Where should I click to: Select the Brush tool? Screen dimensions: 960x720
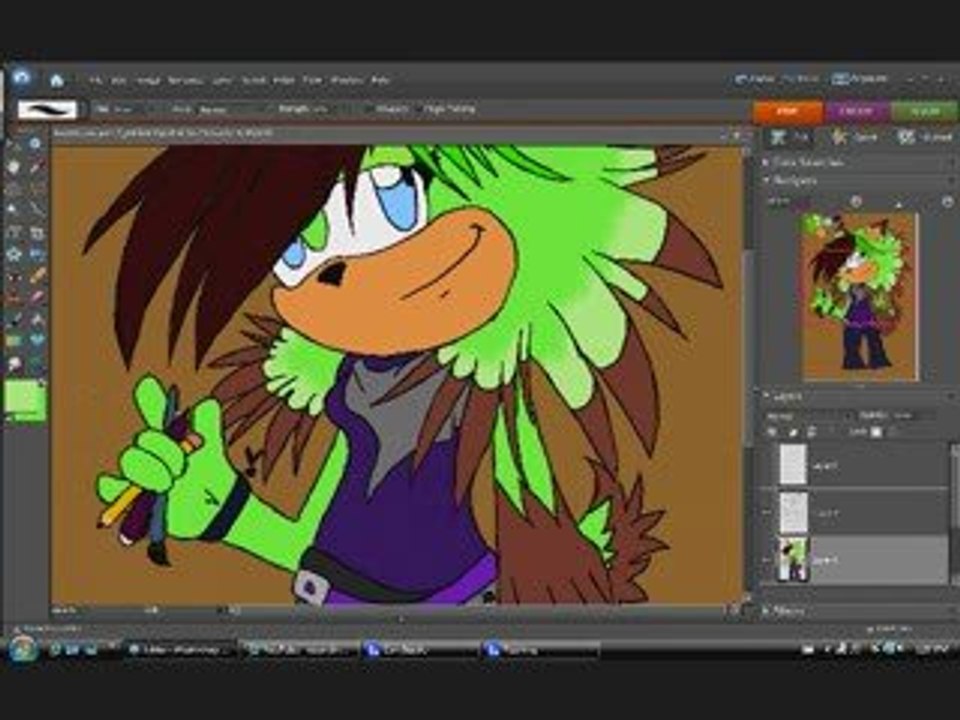click(13, 319)
